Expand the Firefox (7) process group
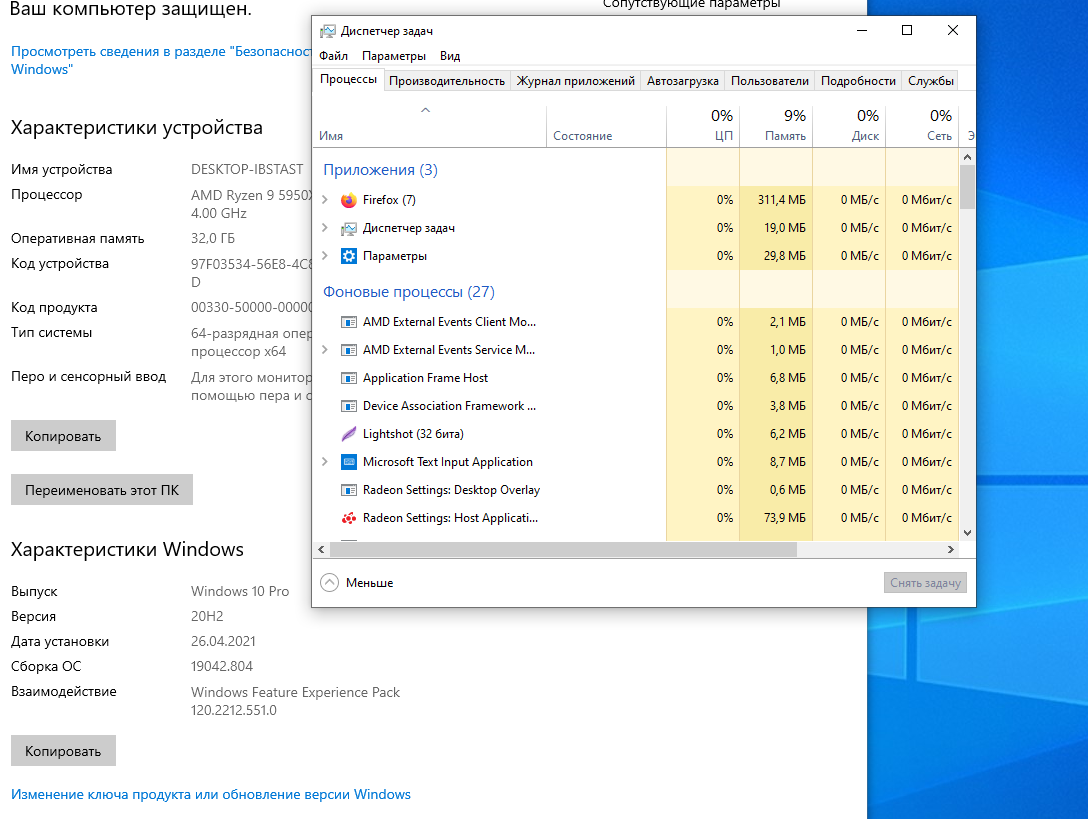The width and height of the screenshot is (1088, 819). tap(325, 200)
